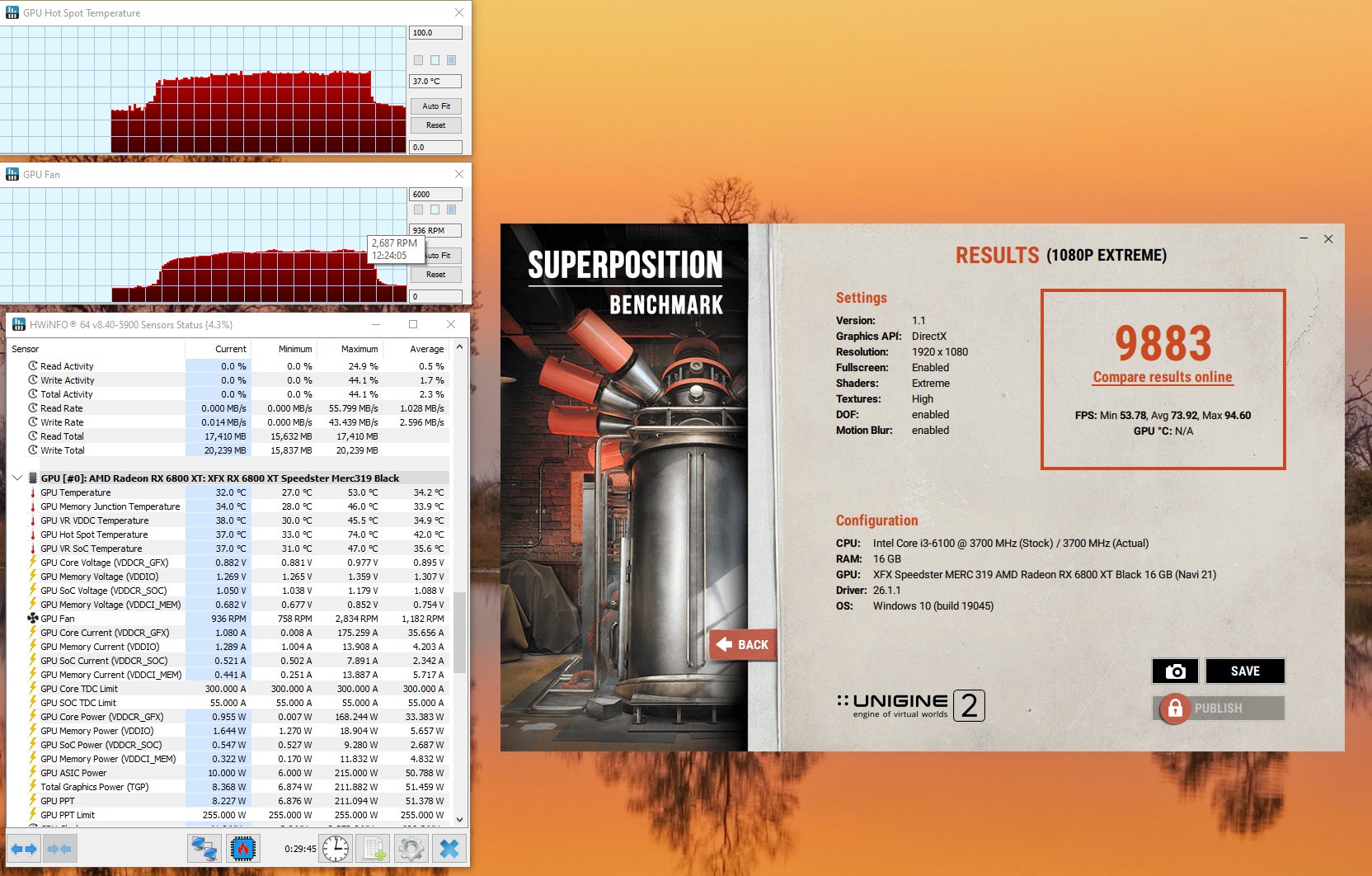Edit the 100.0 maximum field in Hot Spot graph

(x=435, y=33)
